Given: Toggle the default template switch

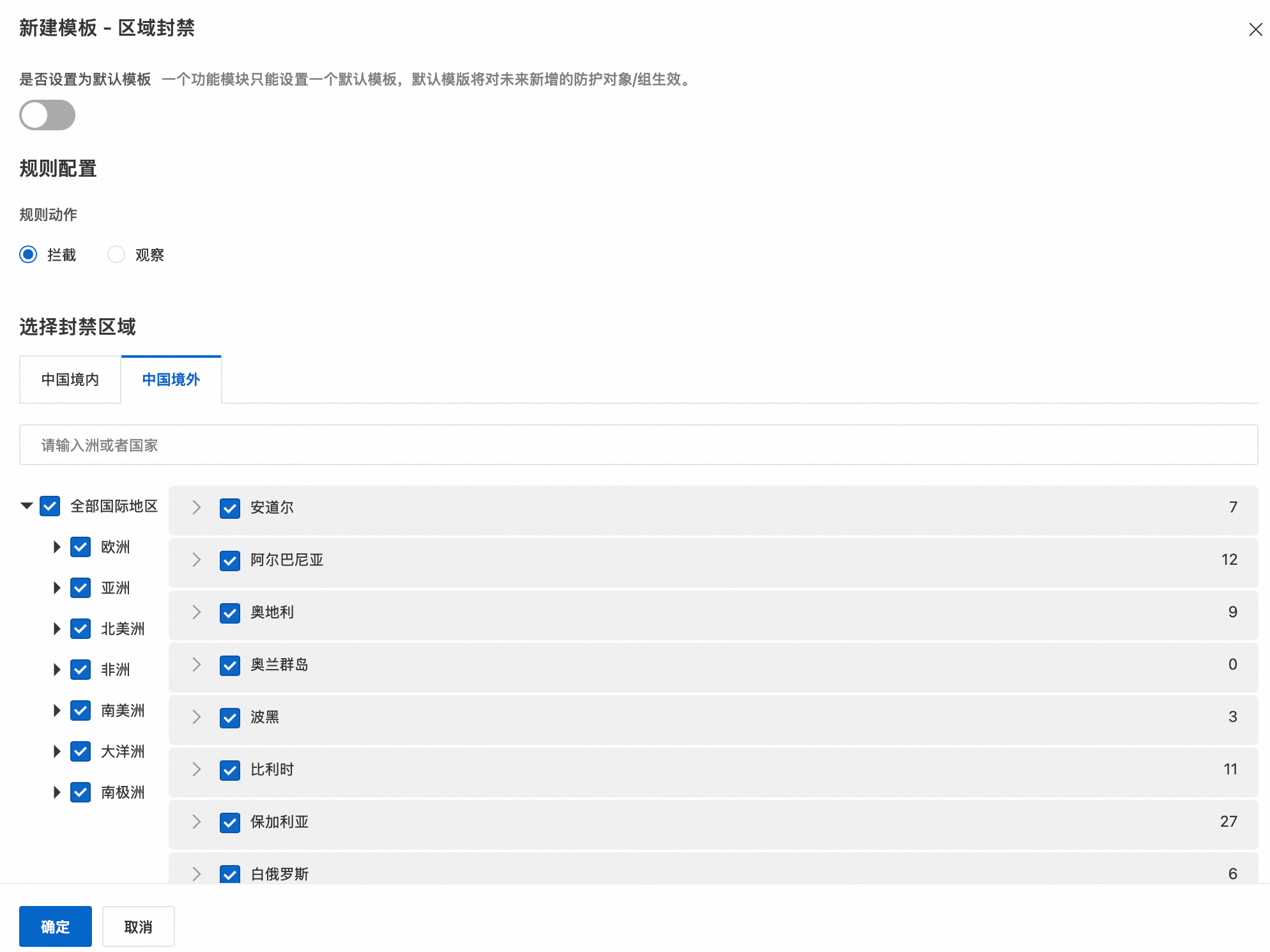Looking at the screenshot, I should click(47, 115).
